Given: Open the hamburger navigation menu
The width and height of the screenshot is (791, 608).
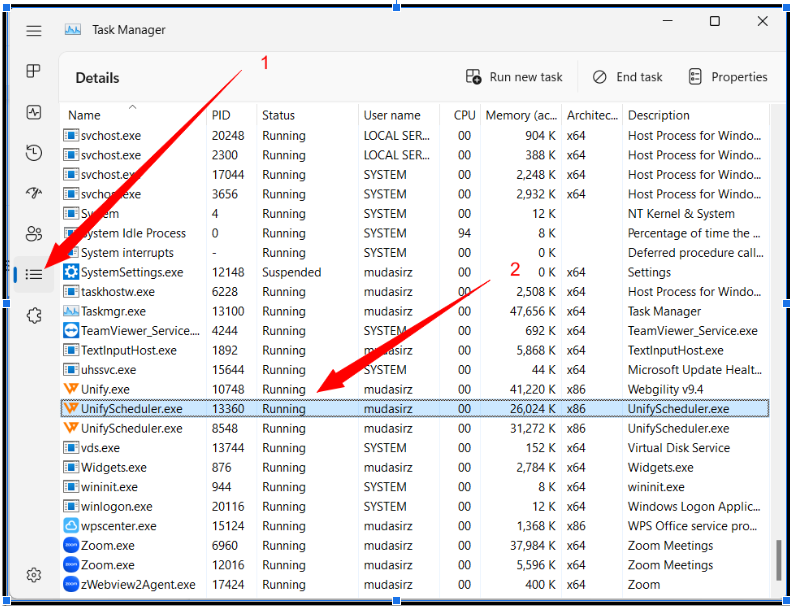Looking at the screenshot, I should 34,31.
